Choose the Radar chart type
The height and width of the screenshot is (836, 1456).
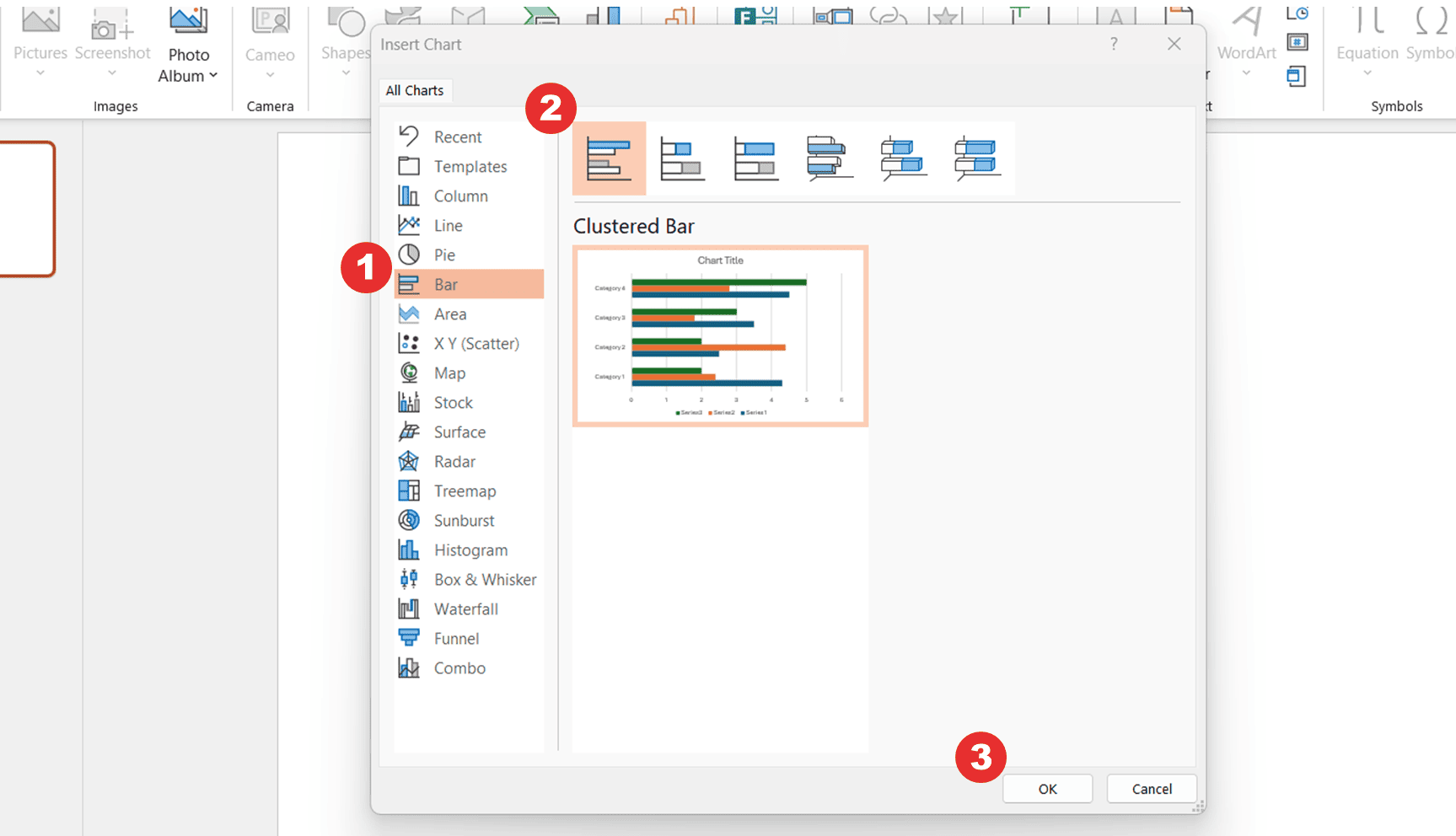(x=454, y=461)
